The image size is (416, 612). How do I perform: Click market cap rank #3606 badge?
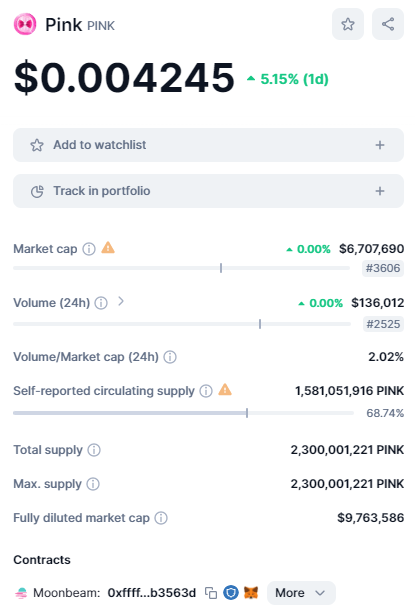[x=383, y=268]
